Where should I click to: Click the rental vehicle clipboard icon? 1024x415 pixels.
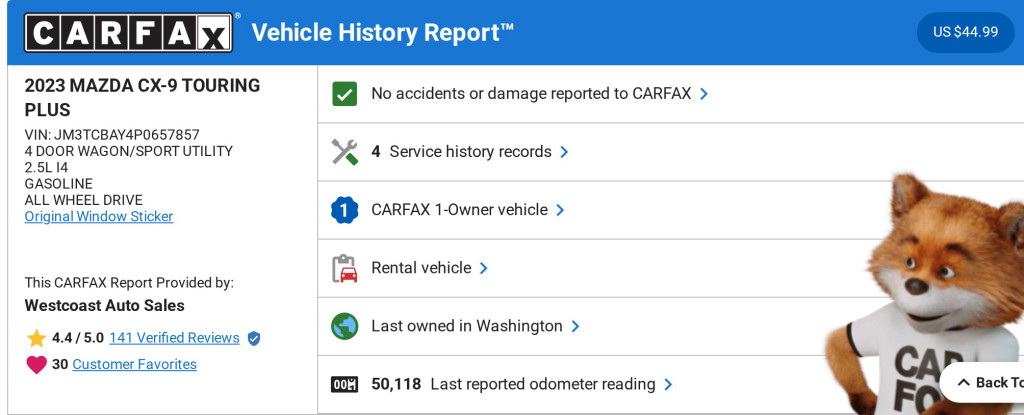[x=344, y=268]
